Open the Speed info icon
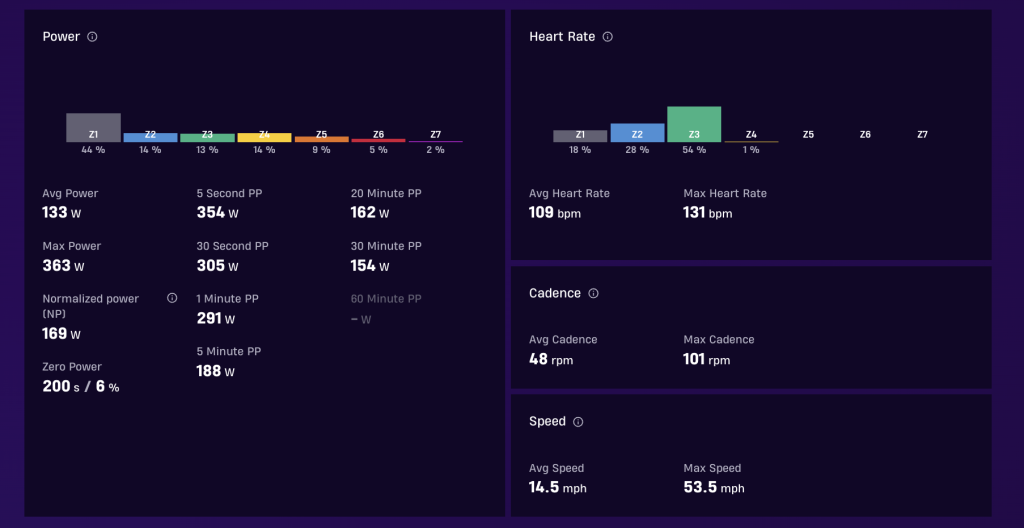The height and width of the screenshot is (528, 1024). click(578, 421)
